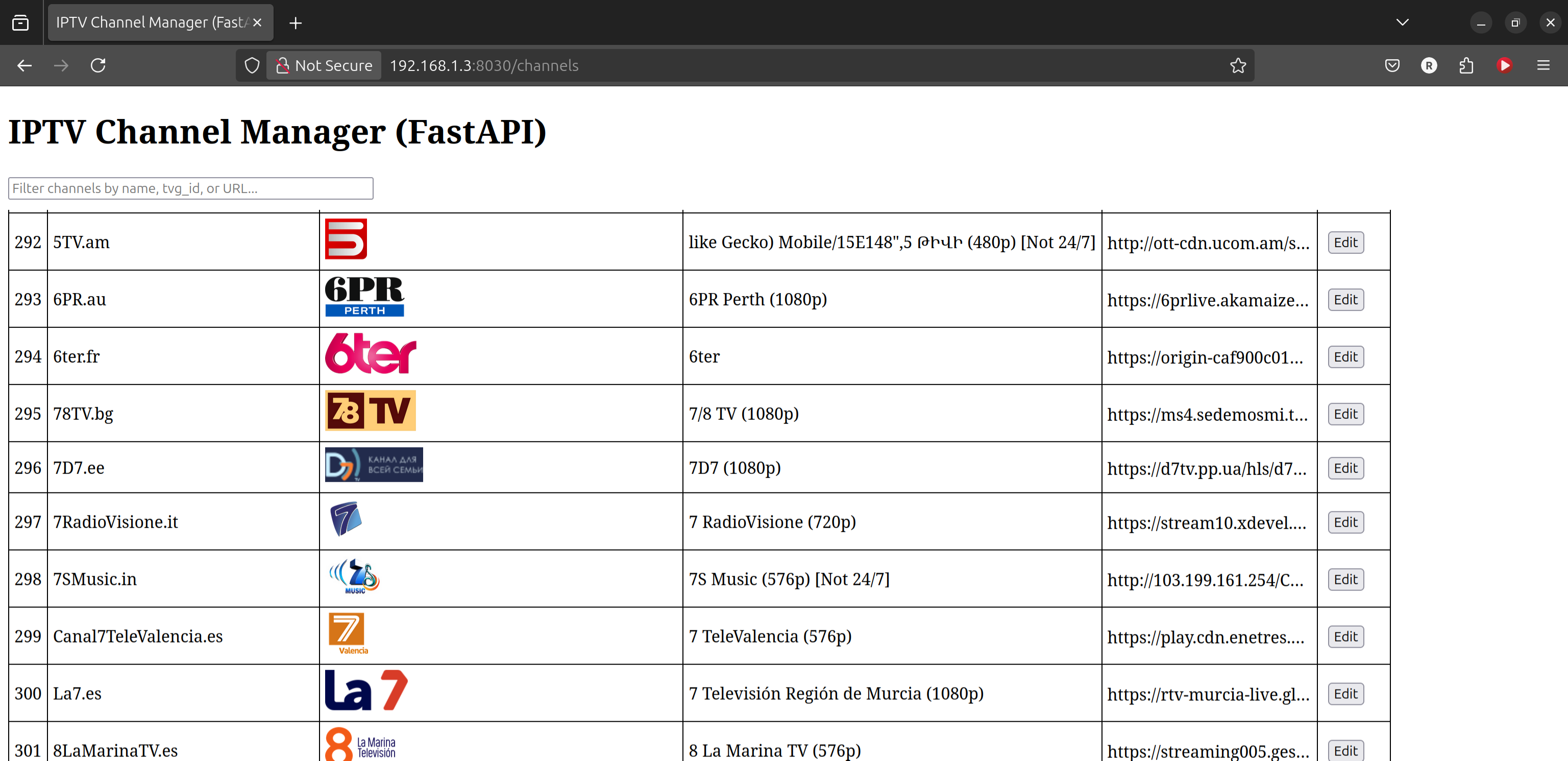Select the 7SMusic.in tvg_id cell
This screenshot has width=1568, height=761.
point(183,579)
